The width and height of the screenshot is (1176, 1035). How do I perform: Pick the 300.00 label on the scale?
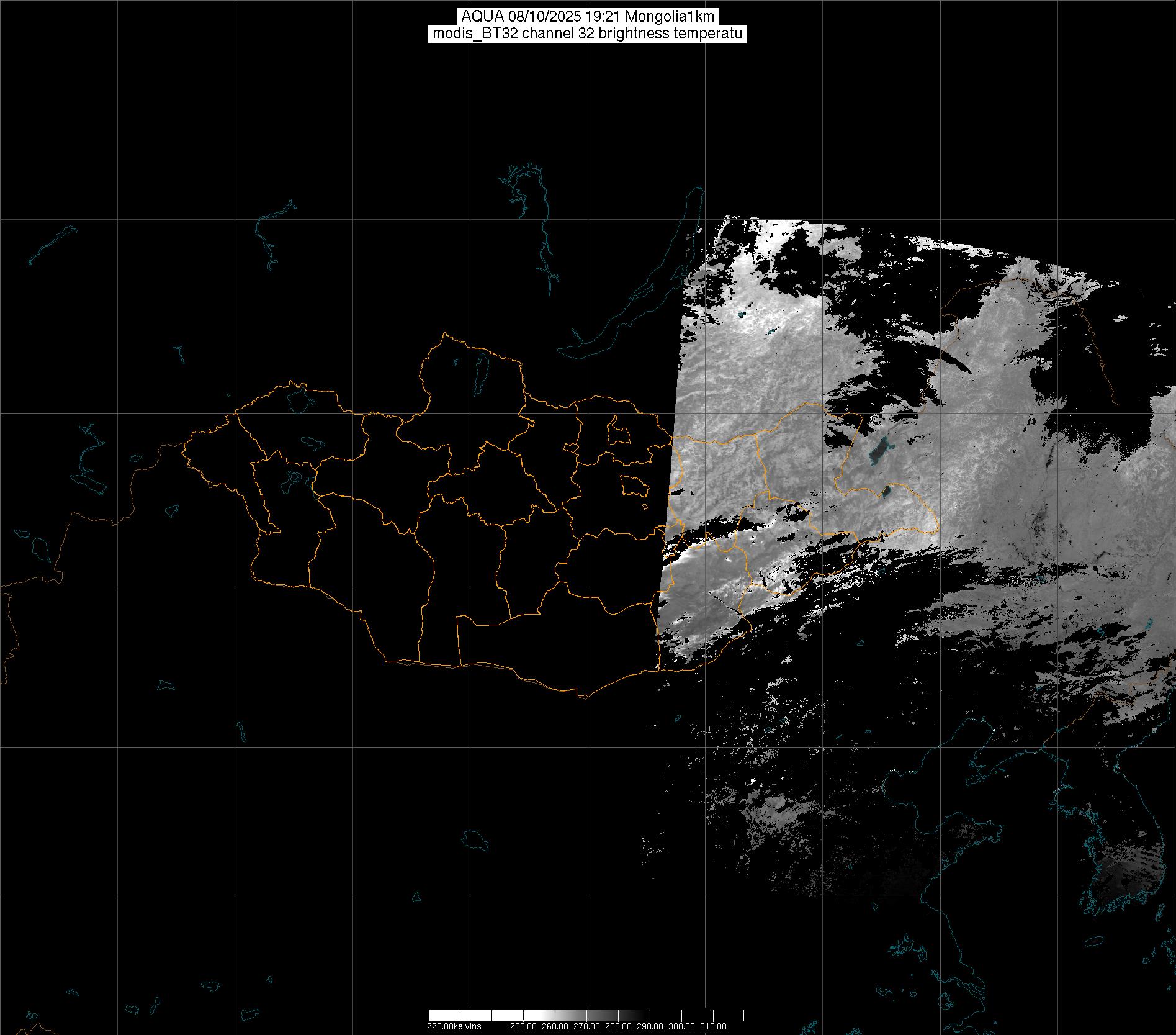click(682, 1026)
